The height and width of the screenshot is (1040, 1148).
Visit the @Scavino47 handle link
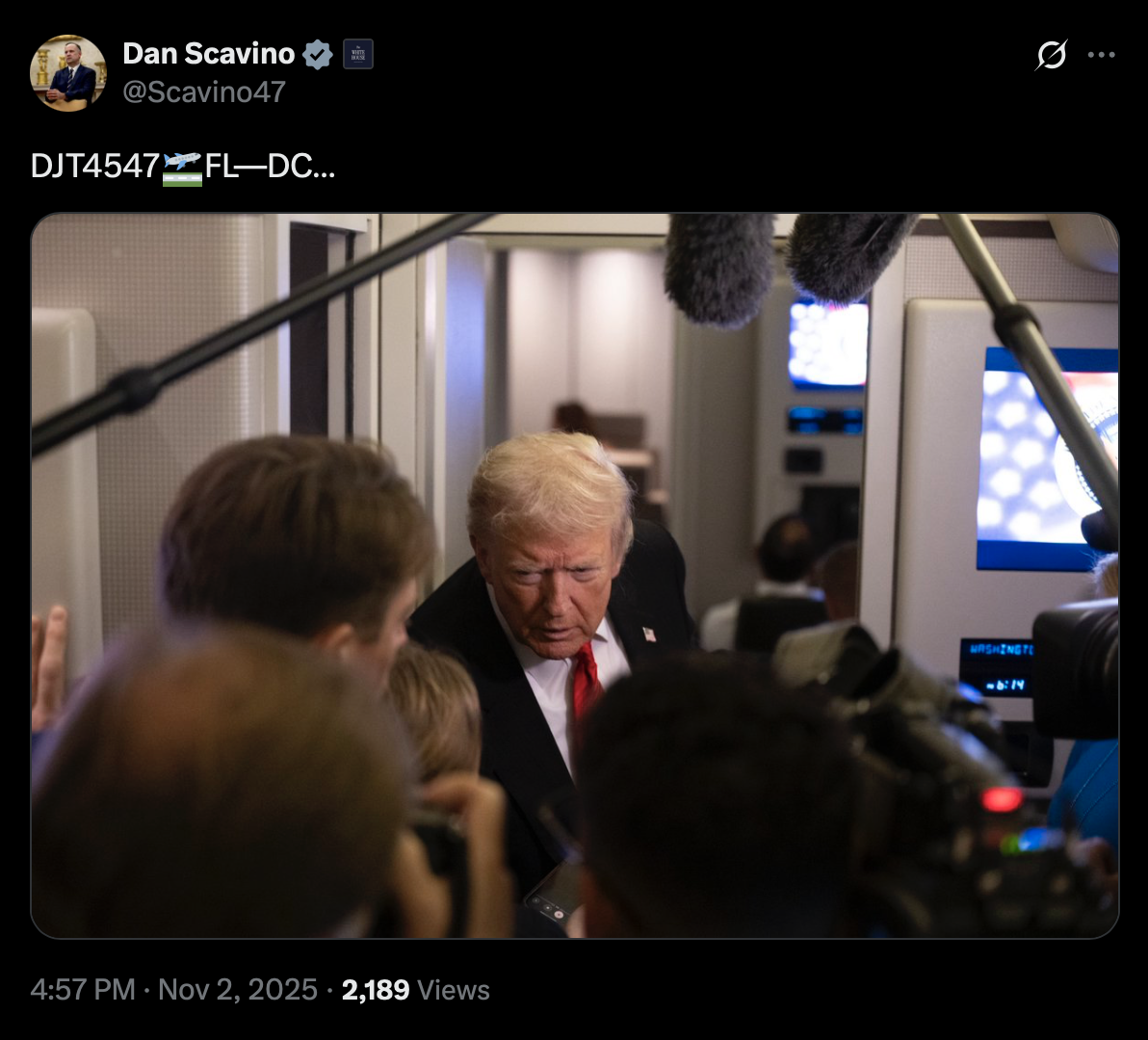coord(203,92)
